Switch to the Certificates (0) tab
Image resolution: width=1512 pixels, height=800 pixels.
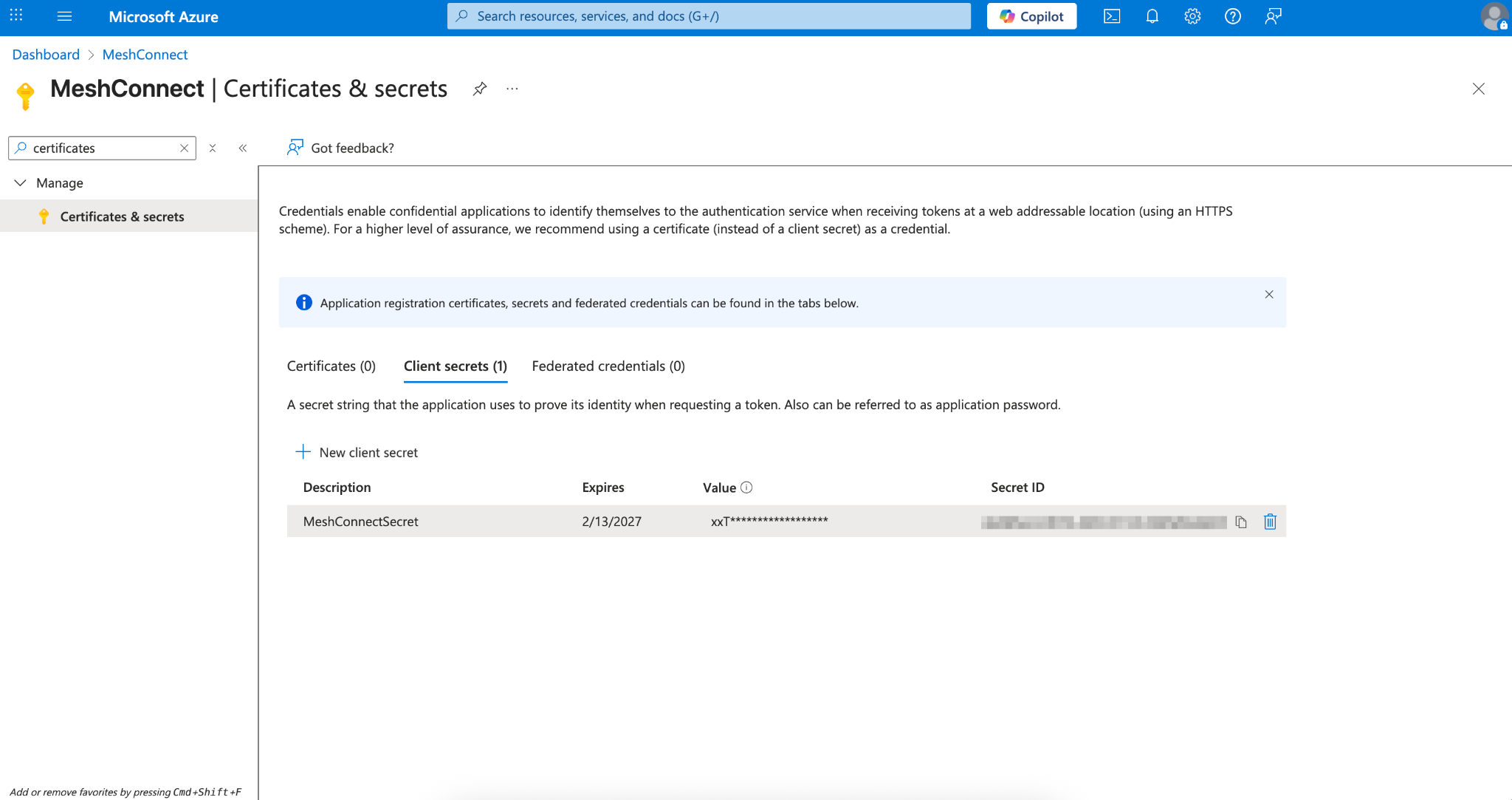coord(331,366)
